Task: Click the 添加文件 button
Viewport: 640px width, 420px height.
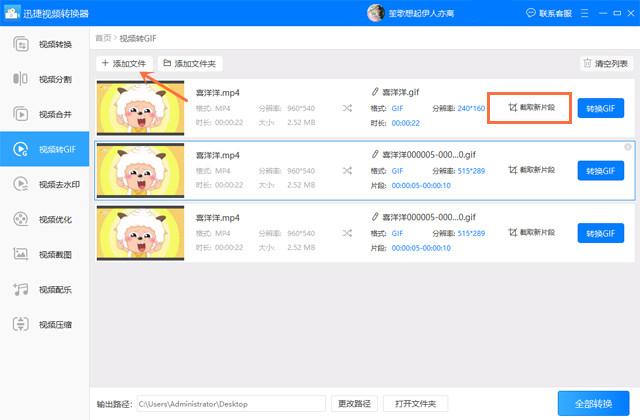Action: coord(124,63)
